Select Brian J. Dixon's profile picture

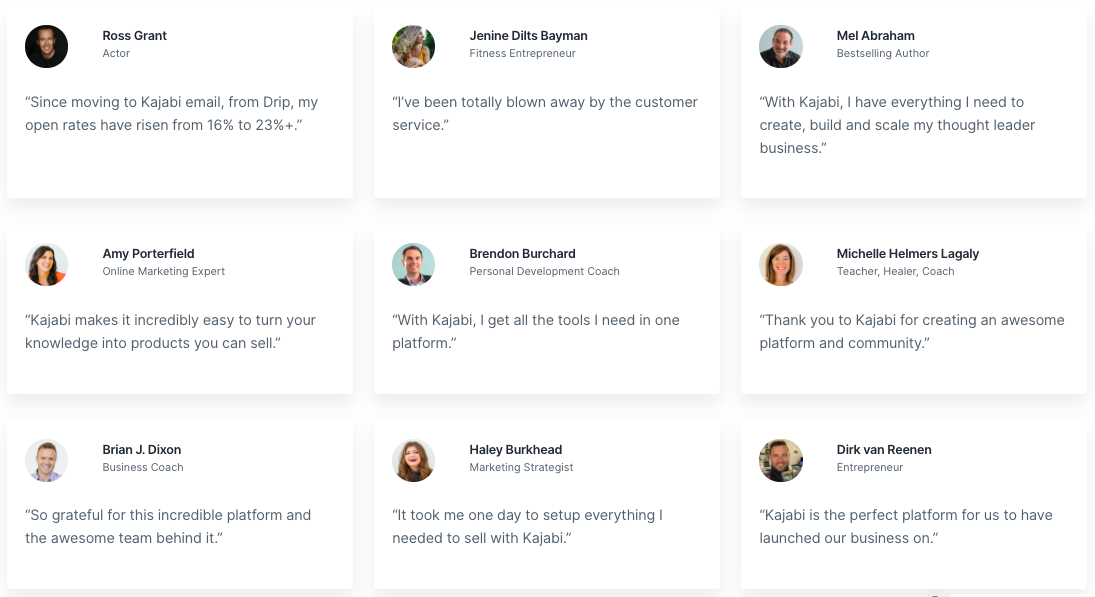tap(46, 460)
